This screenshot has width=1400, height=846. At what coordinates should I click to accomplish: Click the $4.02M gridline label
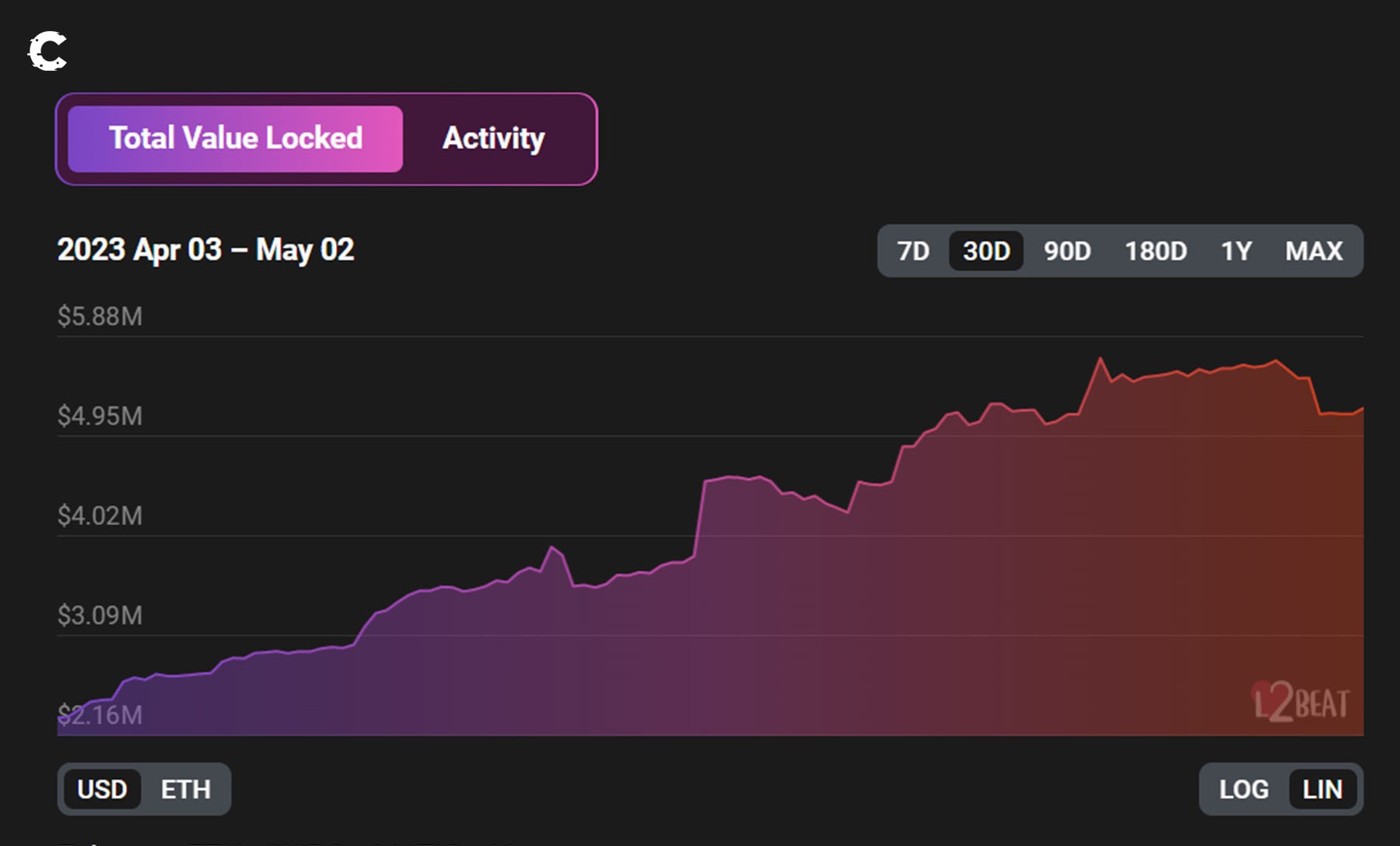pos(100,516)
